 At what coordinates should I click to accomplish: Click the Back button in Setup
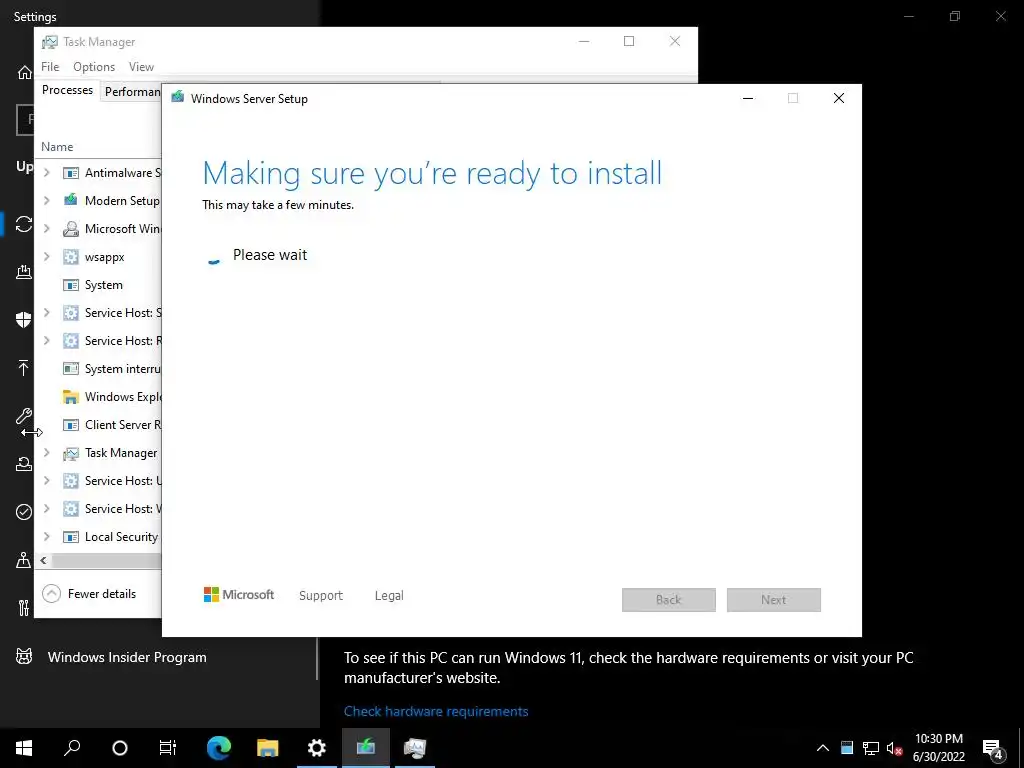(669, 600)
